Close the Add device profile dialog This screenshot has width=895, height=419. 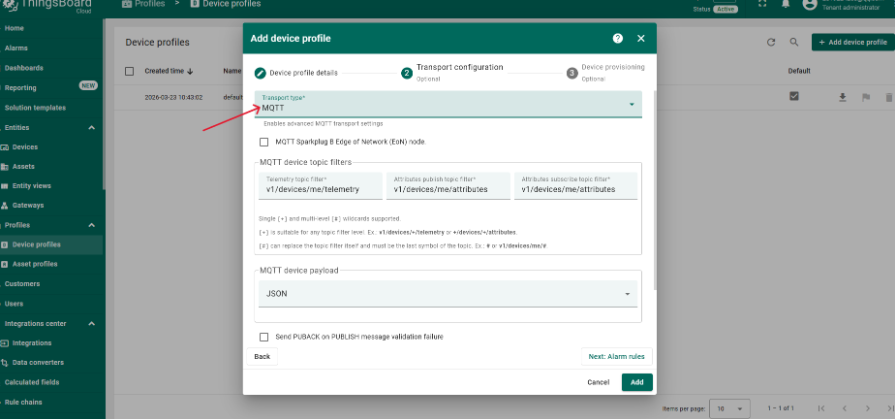pos(641,38)
